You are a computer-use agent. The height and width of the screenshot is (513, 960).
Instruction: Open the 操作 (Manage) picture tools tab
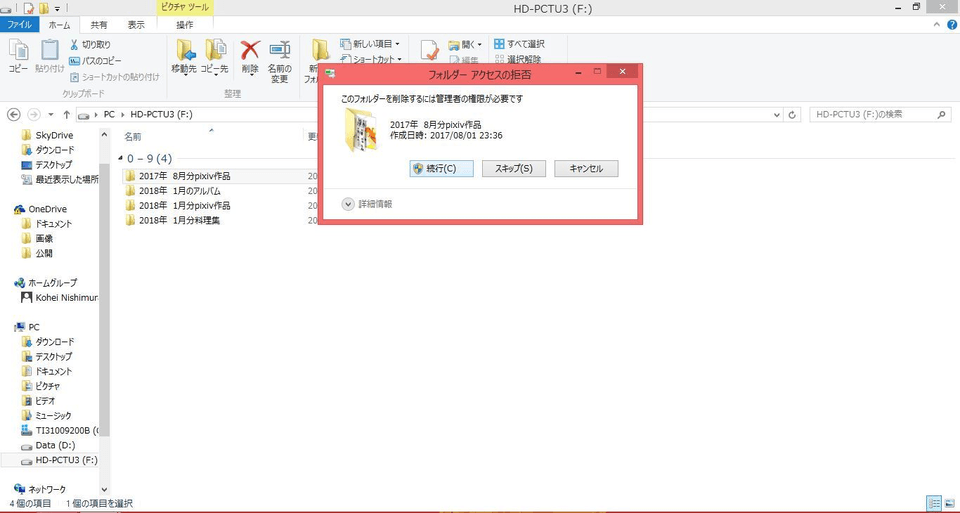click(185, 24)
